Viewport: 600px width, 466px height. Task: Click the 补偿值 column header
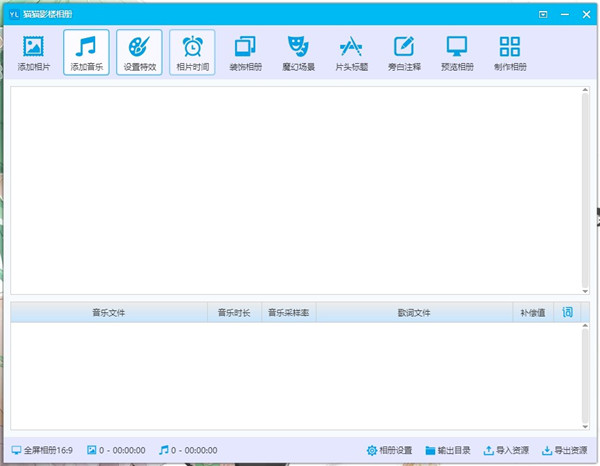pos(533,313)
